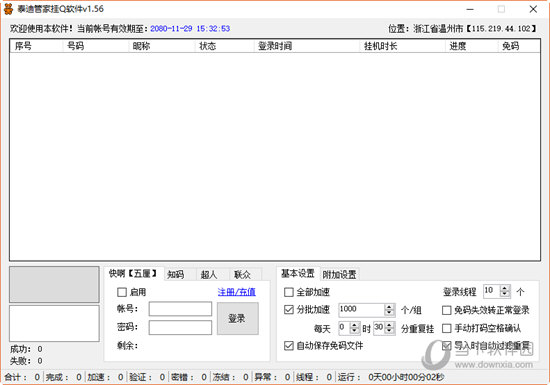Click the IP address 115.219.44.102 text

[x=501, y=29]
